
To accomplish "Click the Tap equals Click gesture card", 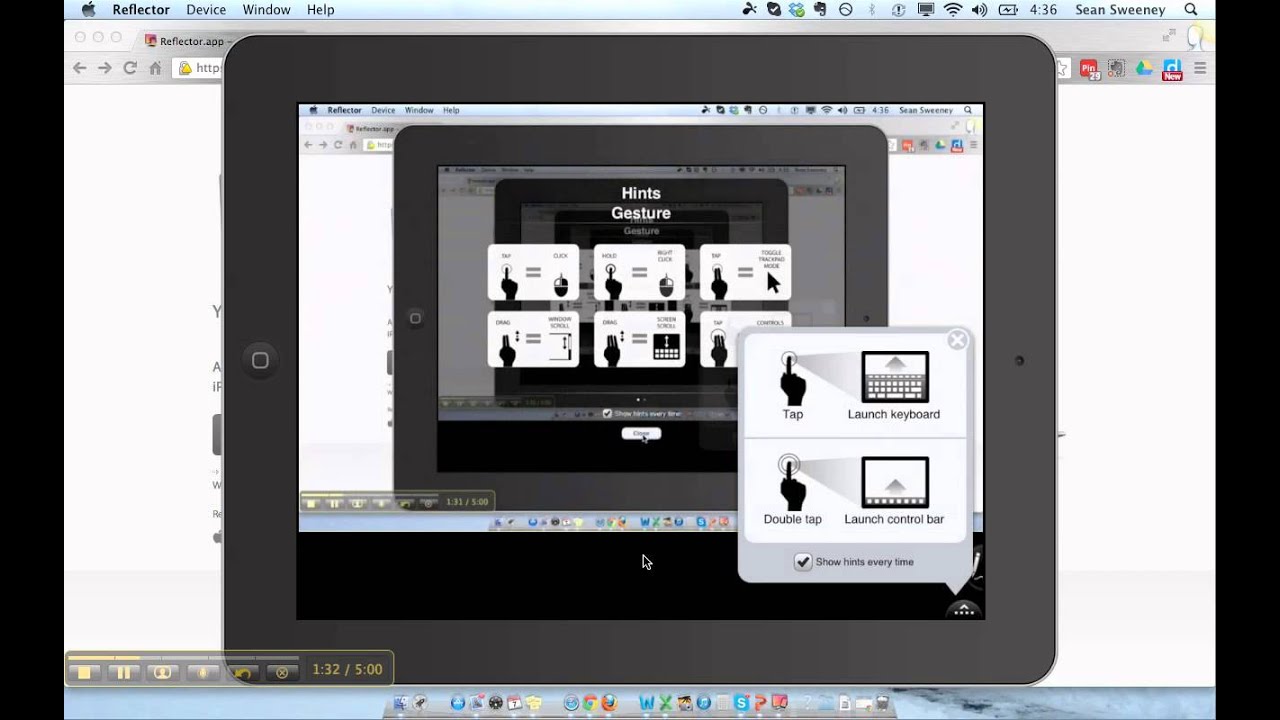I will 533,272.
